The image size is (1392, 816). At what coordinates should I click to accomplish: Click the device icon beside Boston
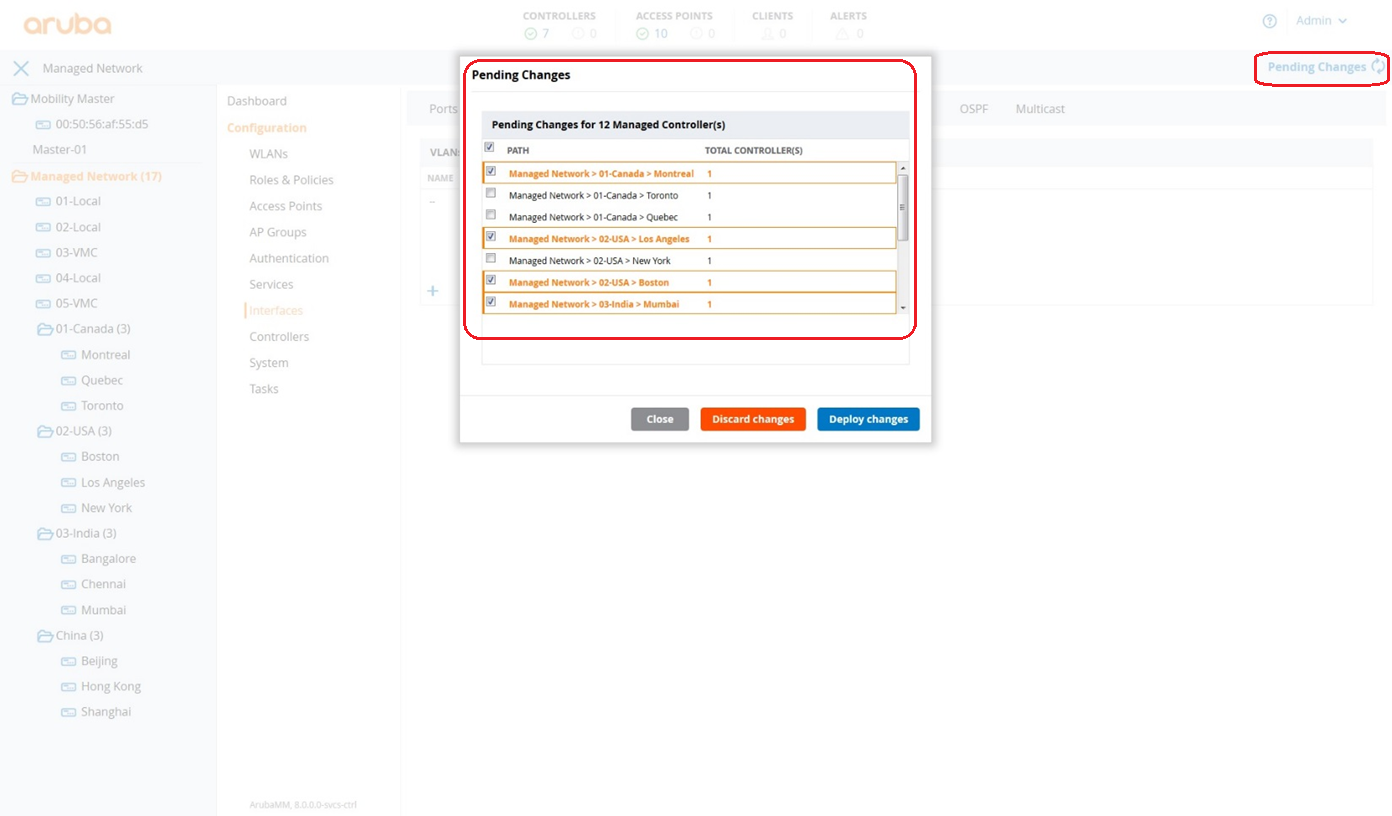(x=68, y=457)
